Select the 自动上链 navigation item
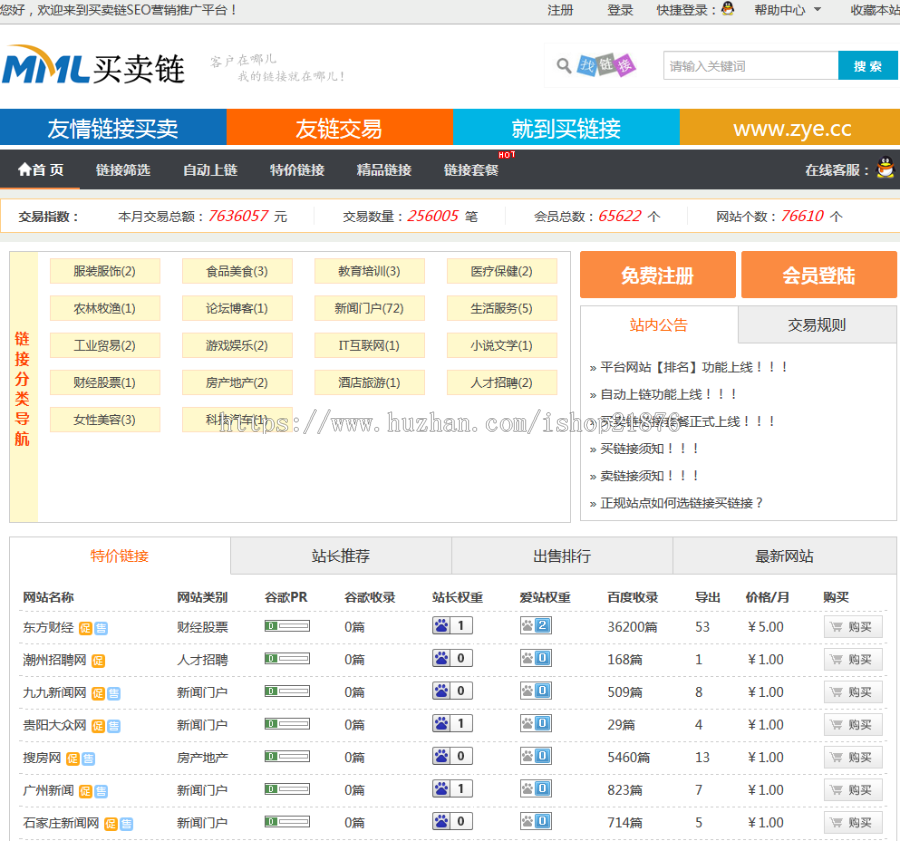Viewport: 900px width, 841px height. point(210,170)
